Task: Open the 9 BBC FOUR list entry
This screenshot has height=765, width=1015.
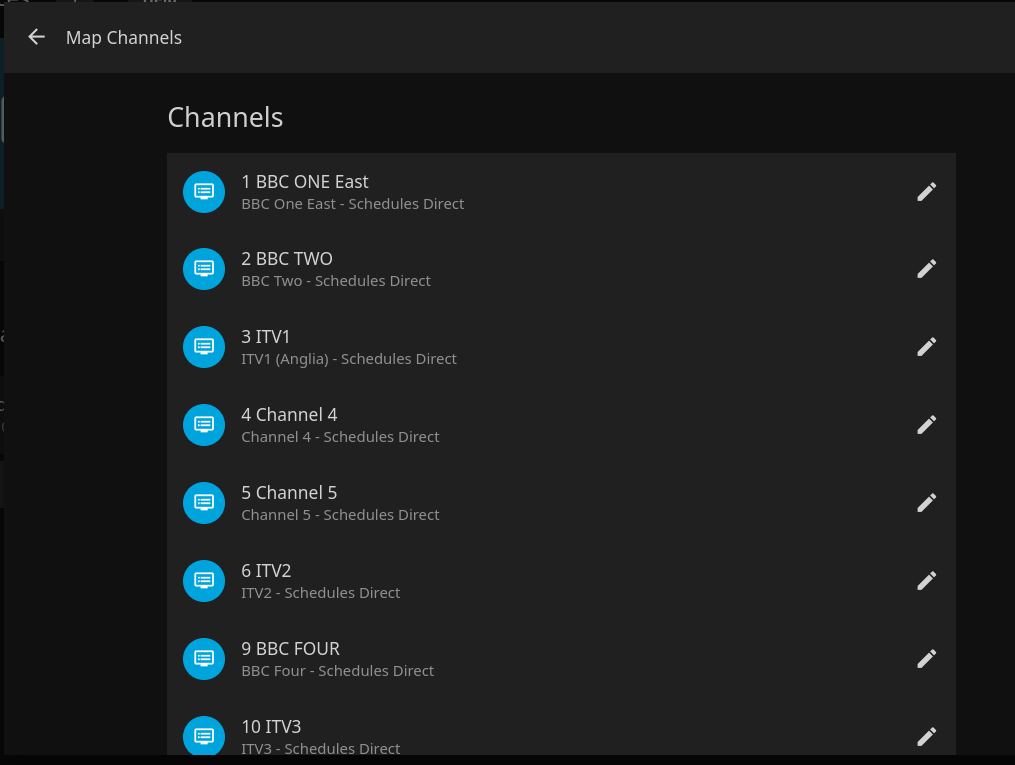Action: click(x=290, y=649)
